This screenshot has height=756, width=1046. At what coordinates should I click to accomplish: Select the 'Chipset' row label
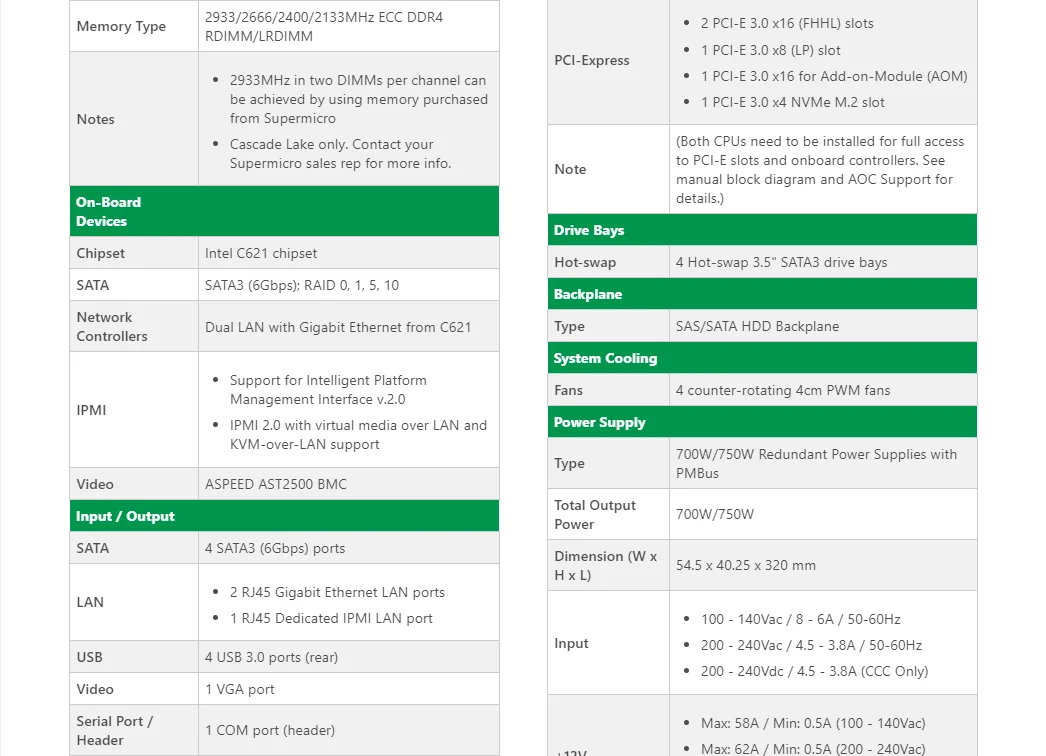[101, 254]
